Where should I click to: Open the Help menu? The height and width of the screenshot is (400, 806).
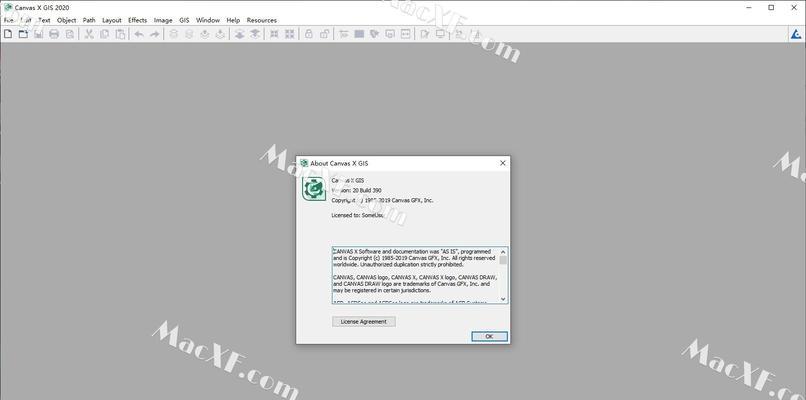click(x=233, y=20)
